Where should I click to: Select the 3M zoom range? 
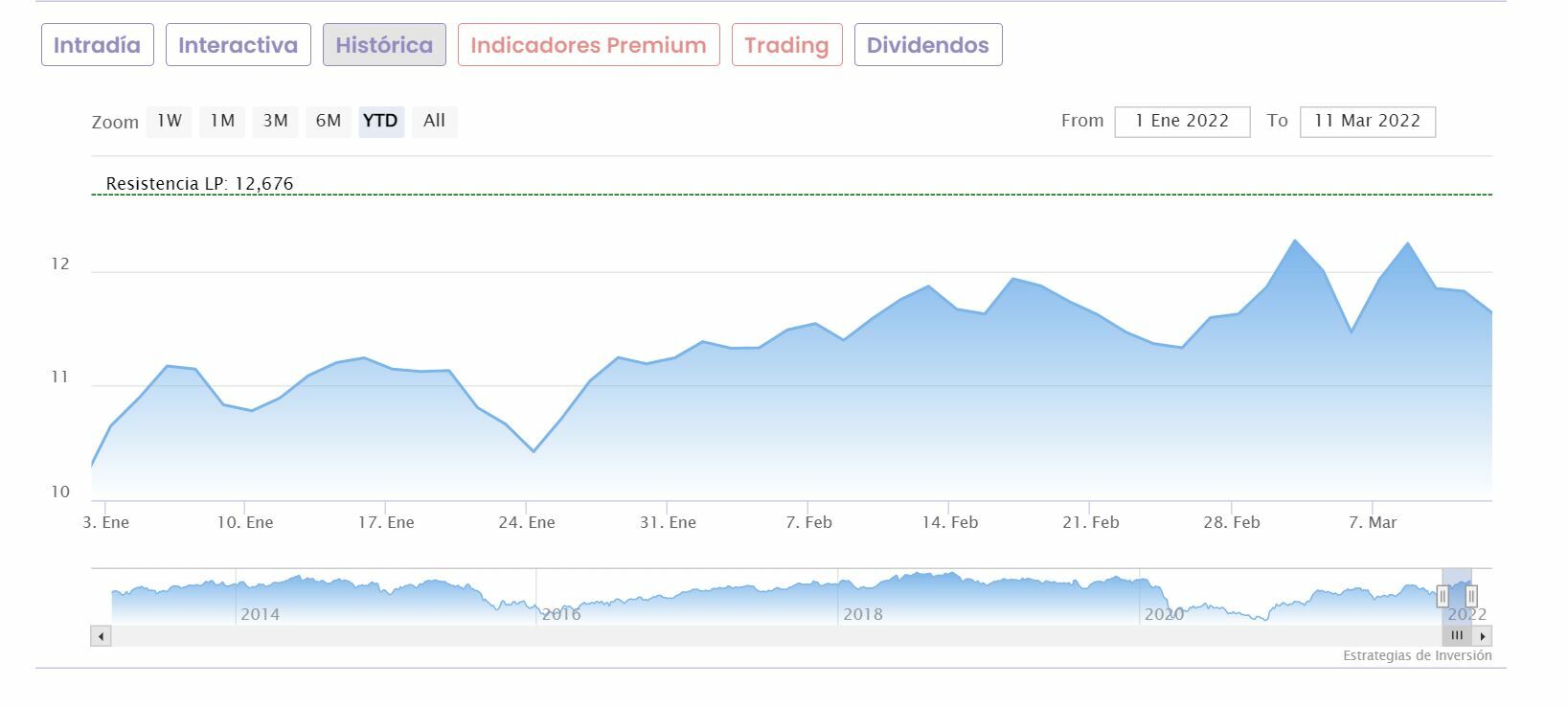(275, 121)
